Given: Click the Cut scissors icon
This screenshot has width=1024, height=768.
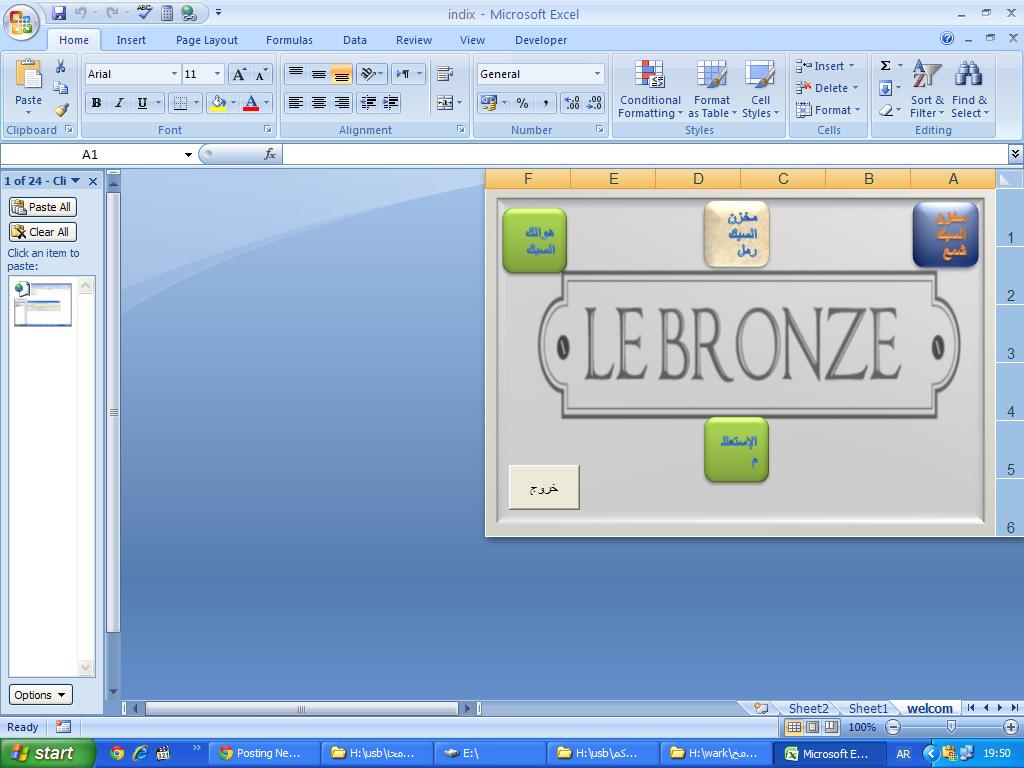Looking at the screenshot, I should 61,66.
